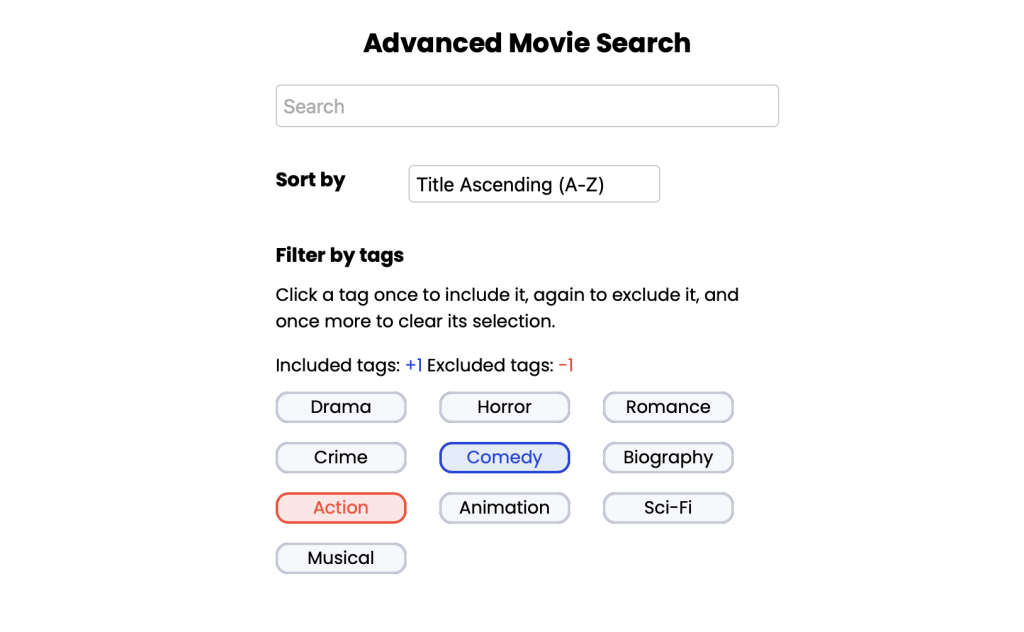Screen dimensions: 1024x632
Task: Click the Included tags label
Action: [338, 366]
